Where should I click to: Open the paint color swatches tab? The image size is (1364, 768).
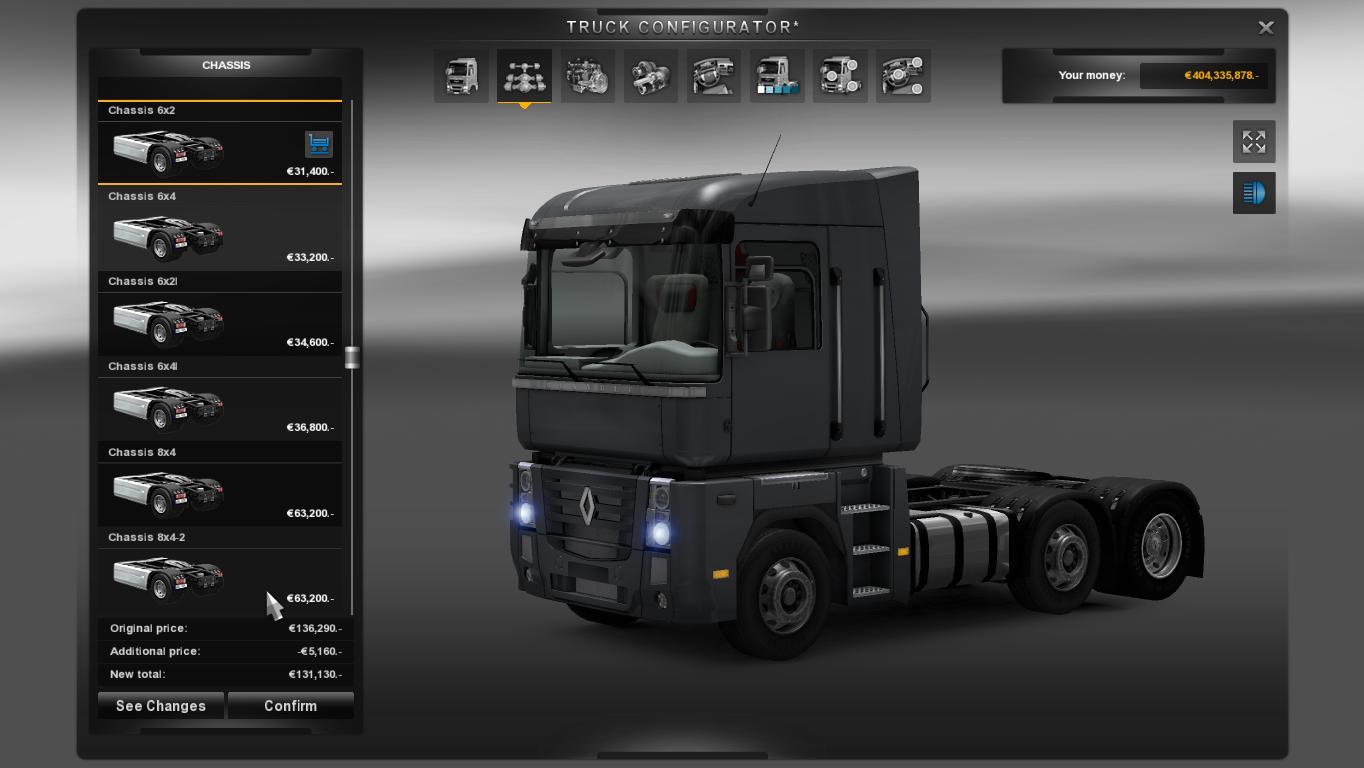click(x=776, y=75)
